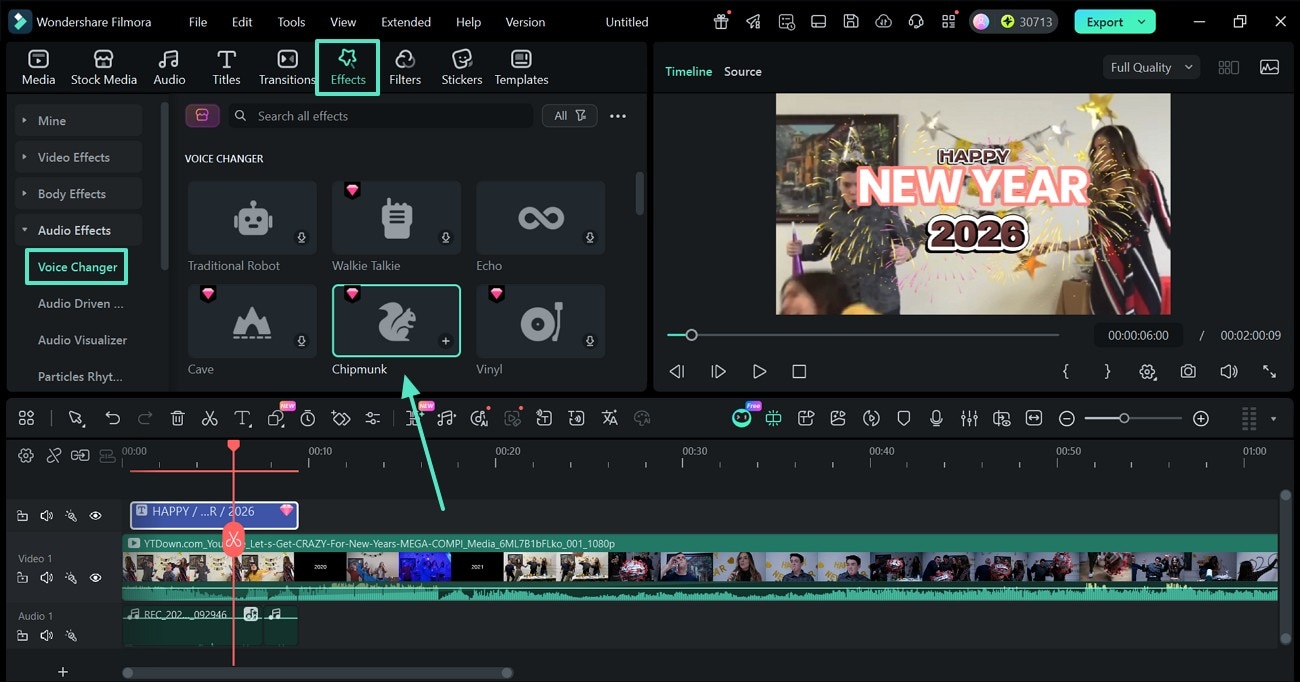1300x682 pixels.
Task: Click the Export button
Action: tap(1105, 22)
